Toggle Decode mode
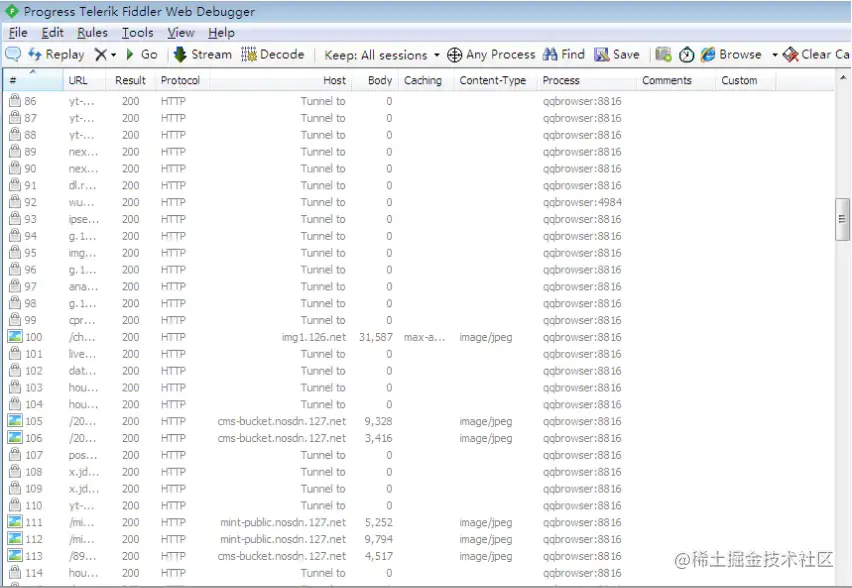 point(273,54)
